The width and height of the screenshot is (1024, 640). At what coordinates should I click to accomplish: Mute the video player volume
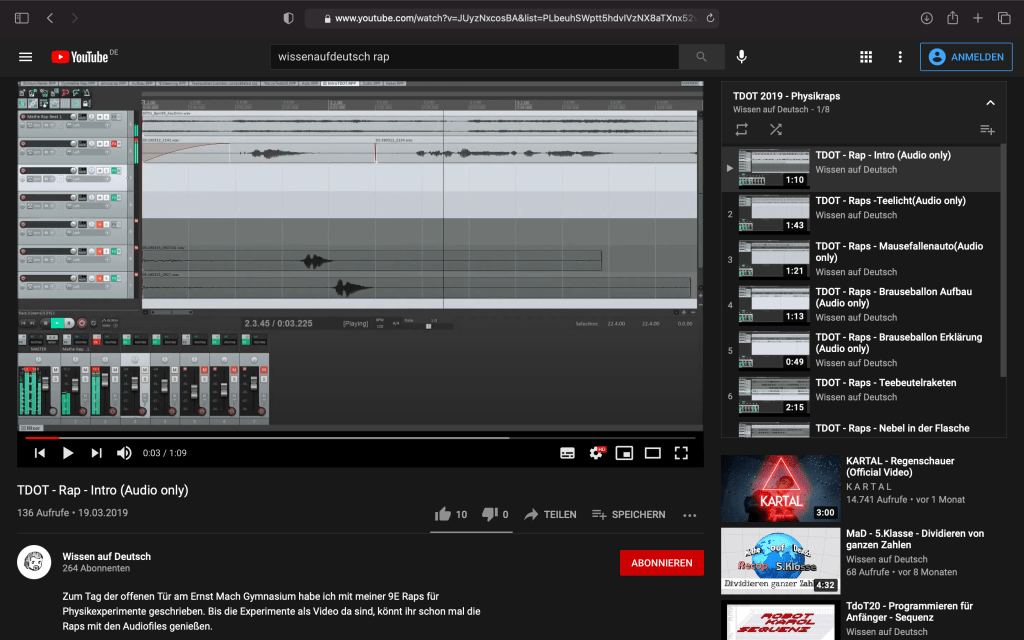tap(124, 453)
